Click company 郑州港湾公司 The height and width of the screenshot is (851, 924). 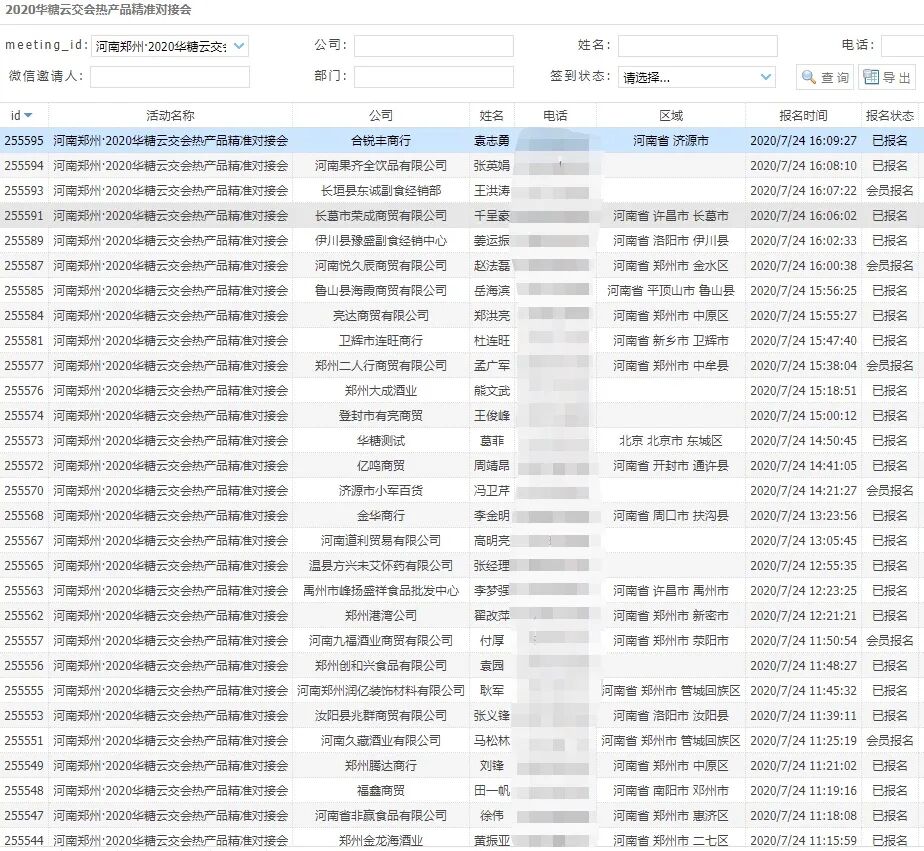[x=381, y=615]
